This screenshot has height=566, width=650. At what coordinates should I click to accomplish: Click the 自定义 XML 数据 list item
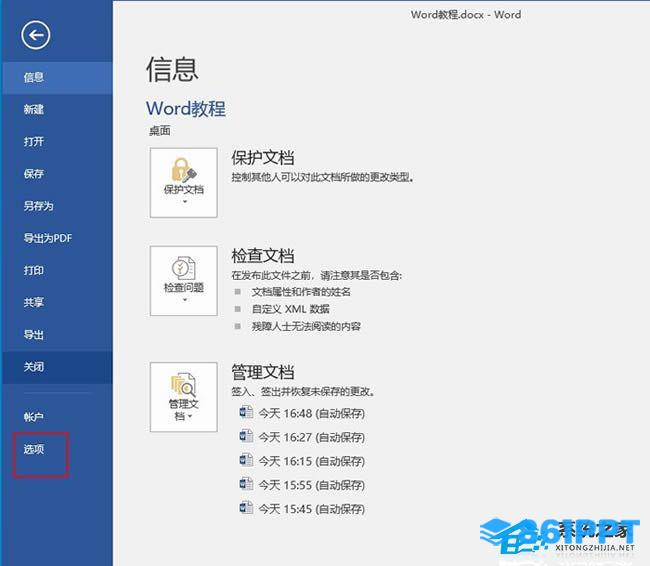291,309
